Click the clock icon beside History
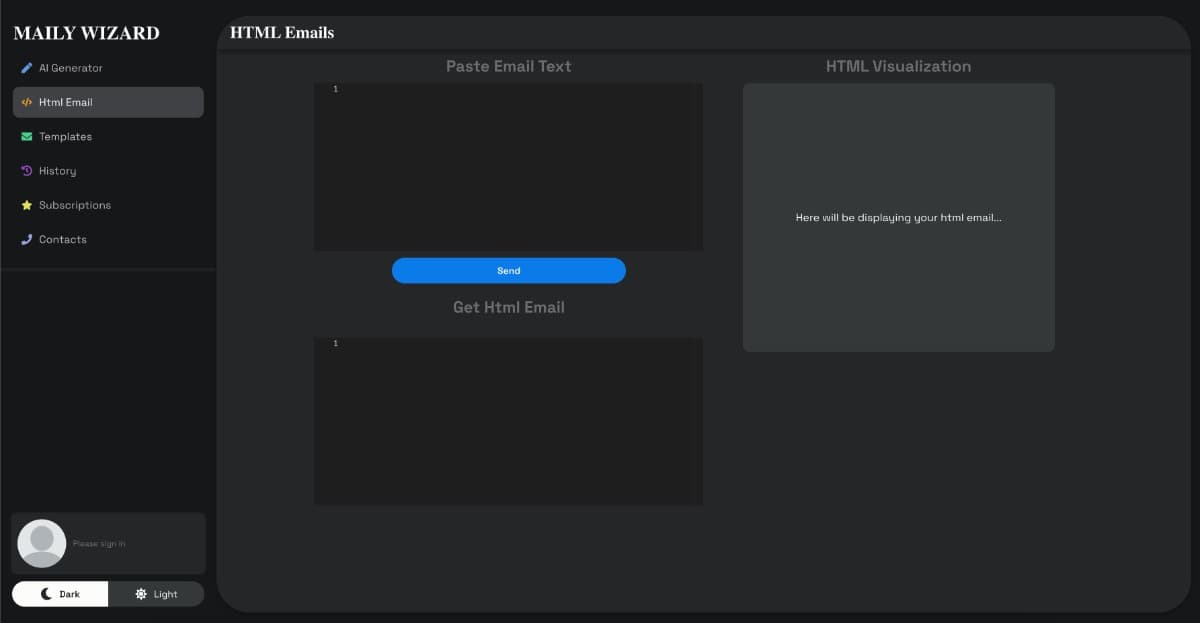The height and width of the screenshot is (623, 1200). (x=27, y=171)
